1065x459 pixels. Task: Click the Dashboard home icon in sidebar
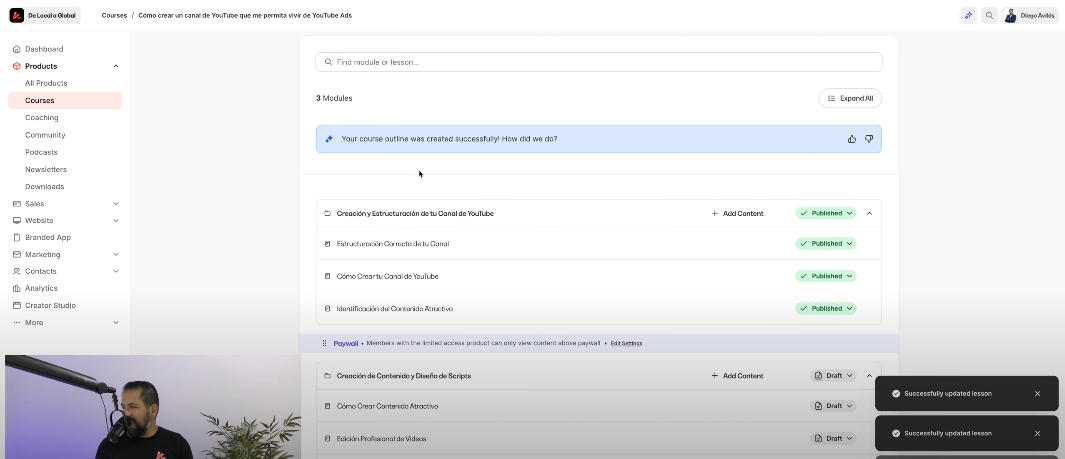coord(16,49)
